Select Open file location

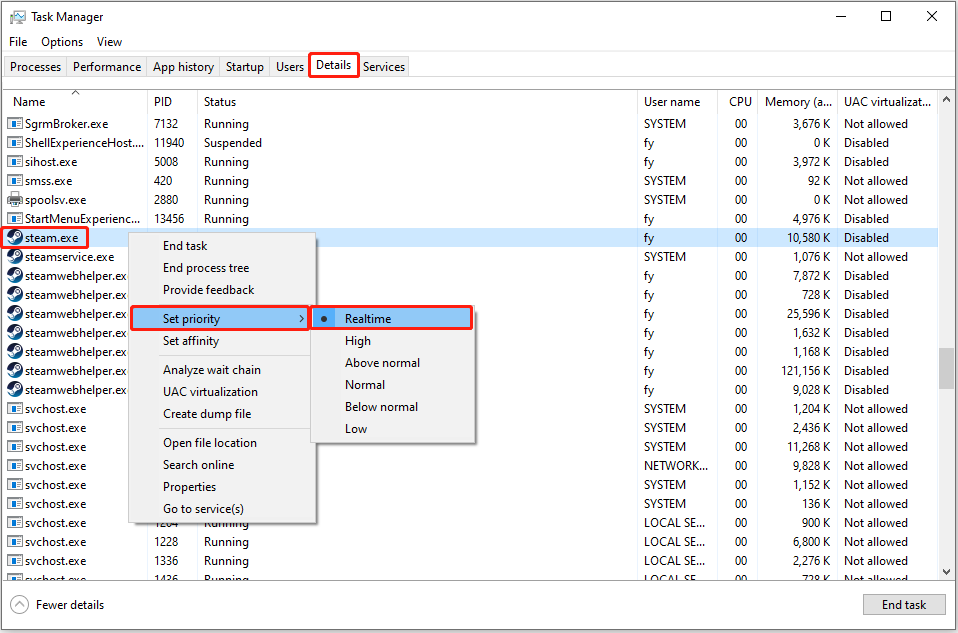222,442
